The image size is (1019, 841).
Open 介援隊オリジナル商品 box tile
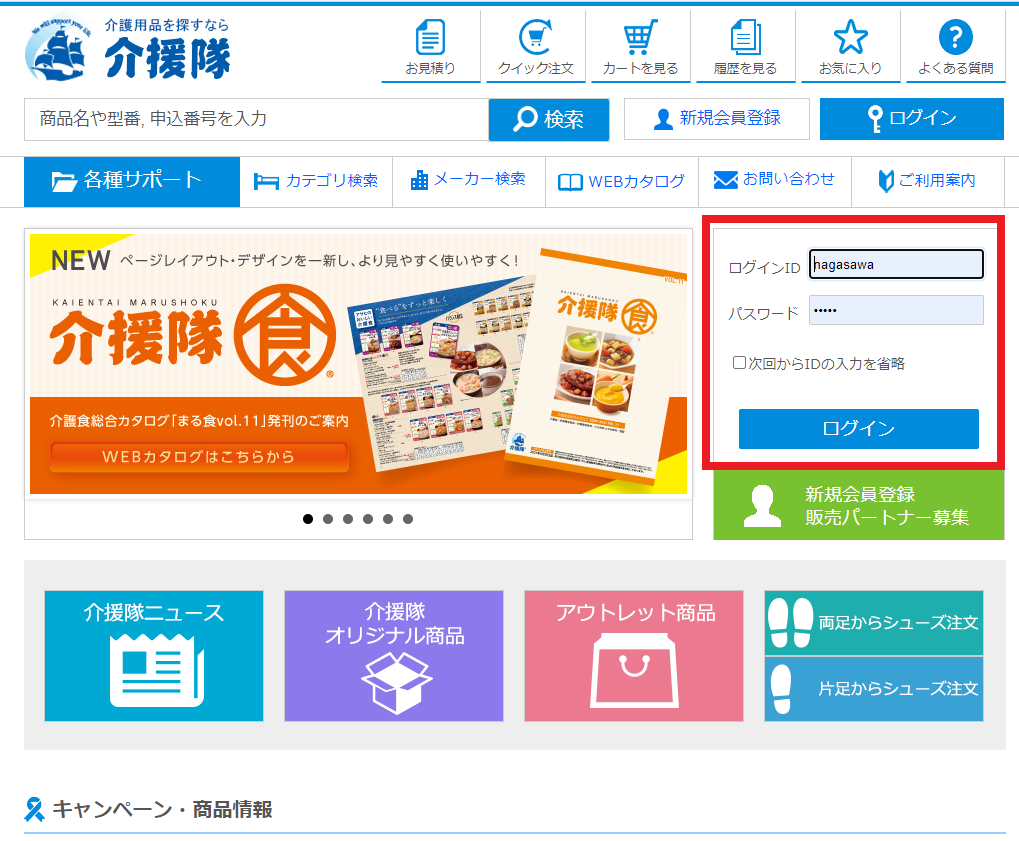pos(394,655)
